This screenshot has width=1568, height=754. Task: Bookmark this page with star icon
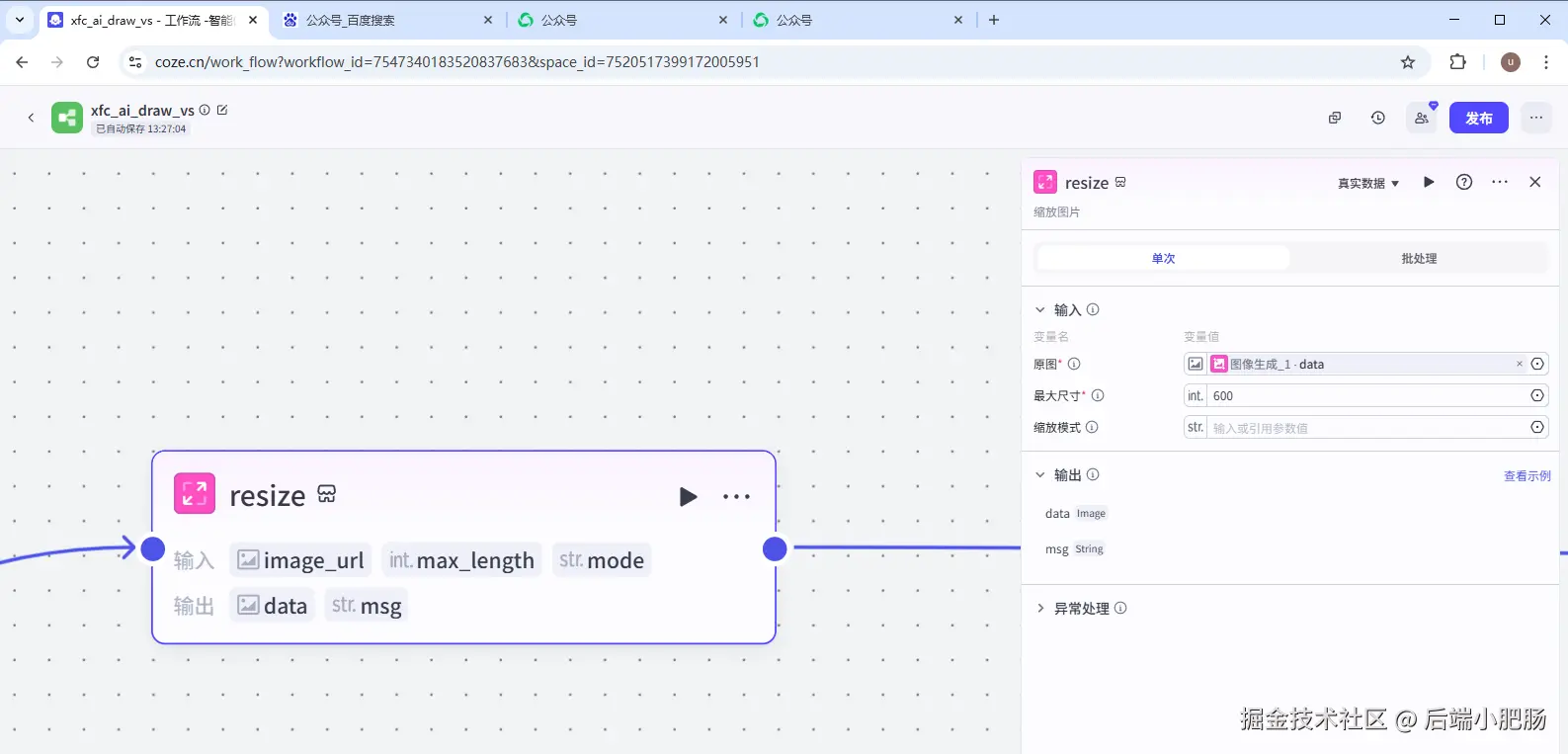1408,61
